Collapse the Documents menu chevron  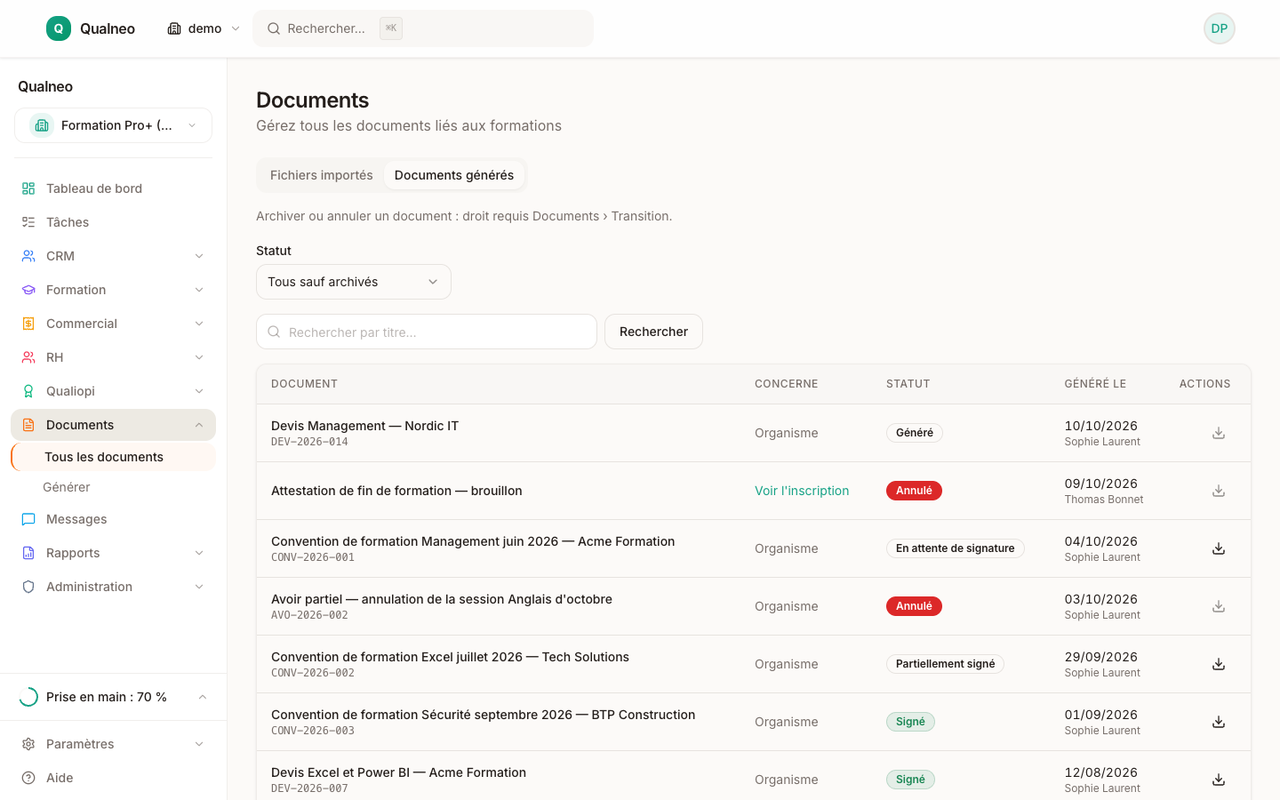click(199, 425)
